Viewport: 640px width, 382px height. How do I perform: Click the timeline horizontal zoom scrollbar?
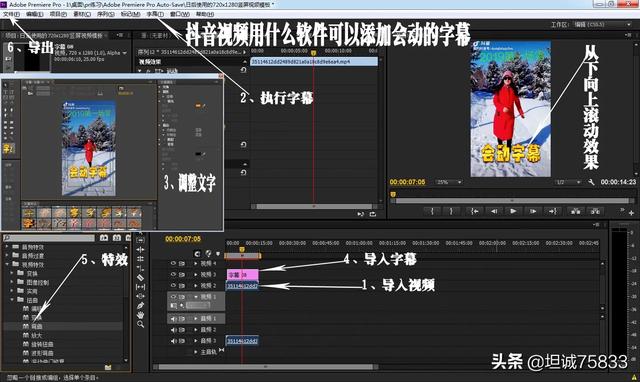point(266,367)
